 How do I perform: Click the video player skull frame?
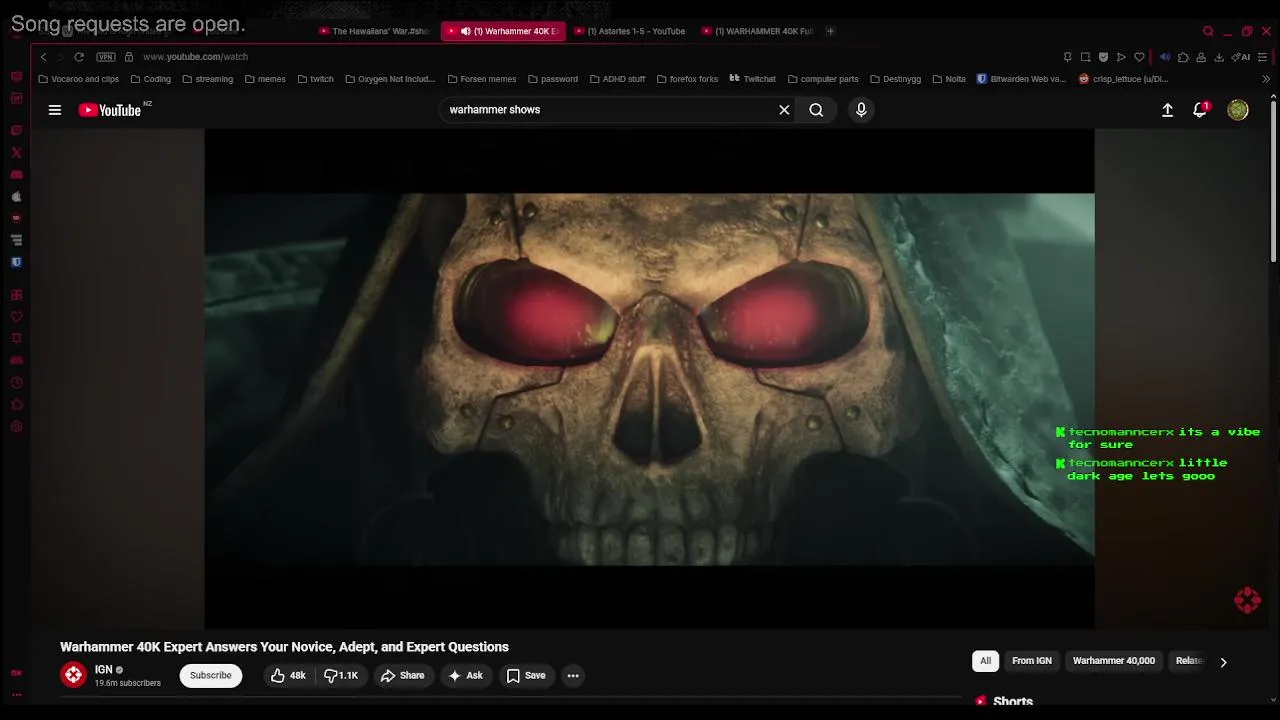pyautogui.click(x=650, y=379)
